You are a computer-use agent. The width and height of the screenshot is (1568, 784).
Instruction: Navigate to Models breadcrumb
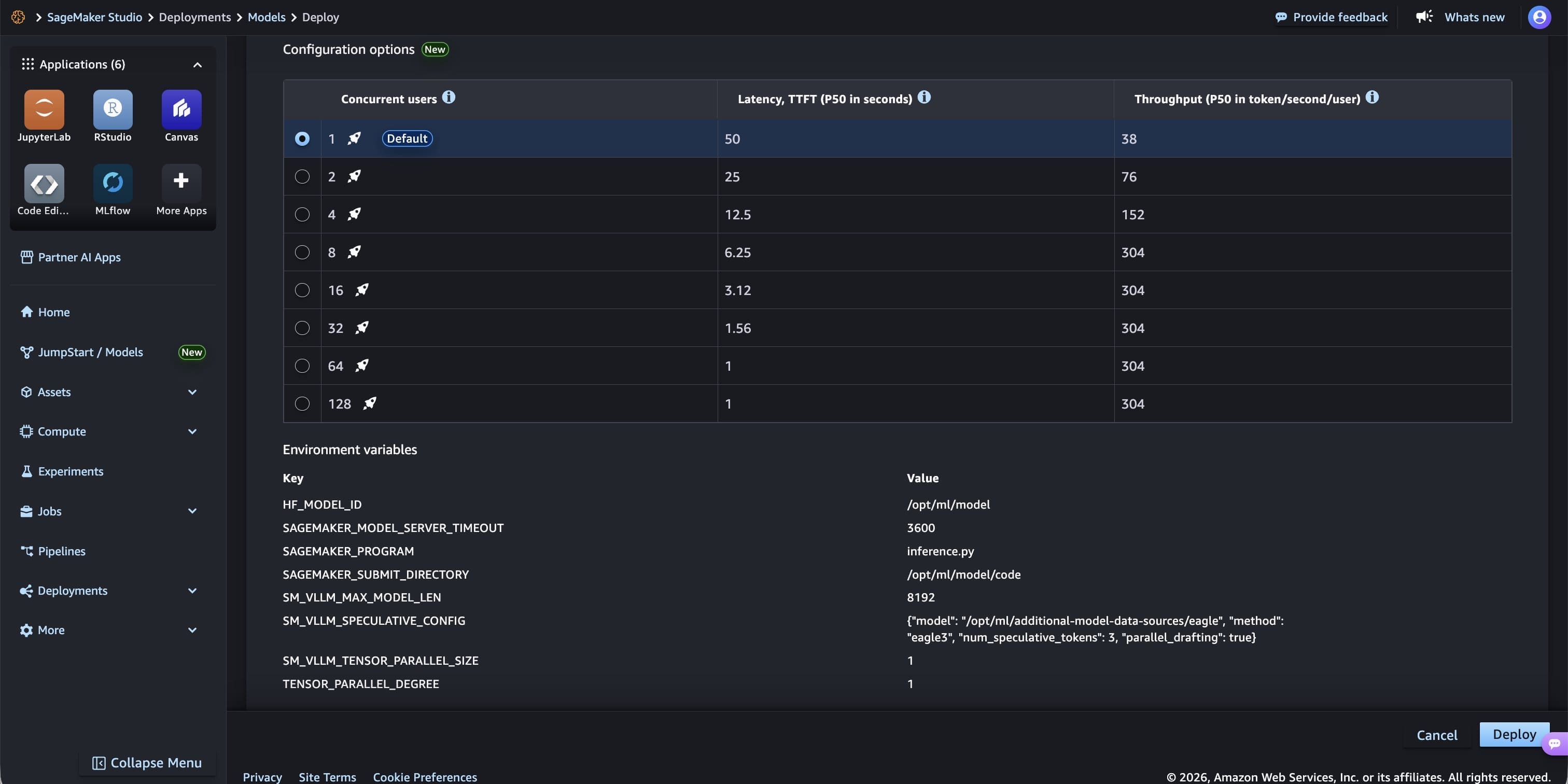[x=267, y=17]
